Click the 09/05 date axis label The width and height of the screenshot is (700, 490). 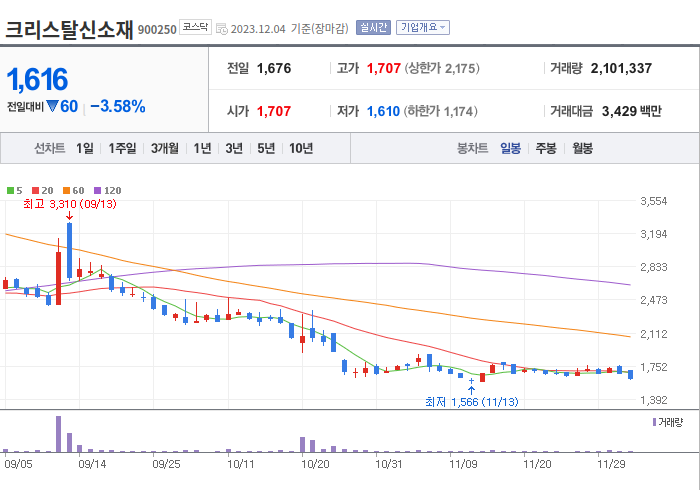(x=18, y=464)
